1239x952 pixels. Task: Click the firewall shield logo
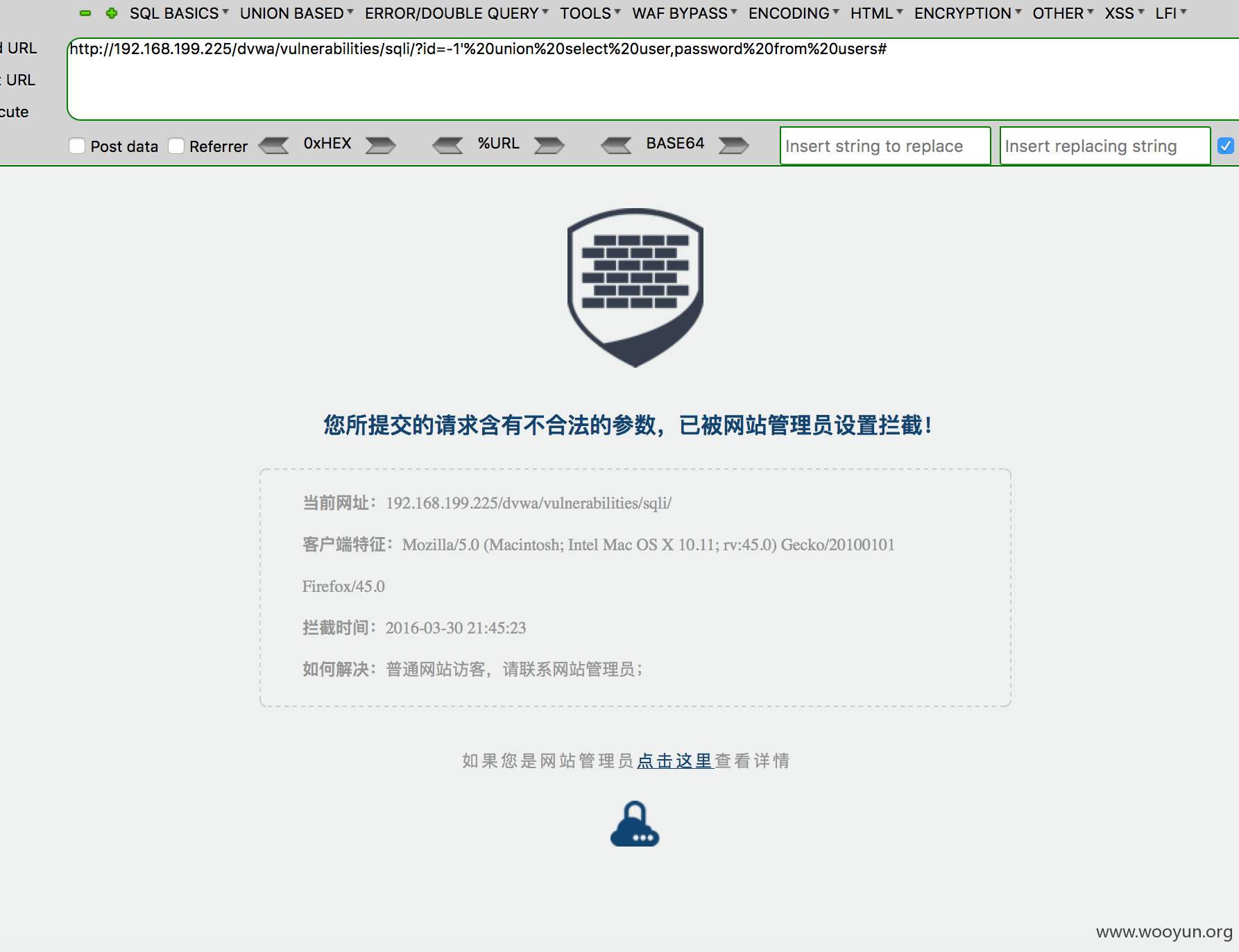point(635,287)
